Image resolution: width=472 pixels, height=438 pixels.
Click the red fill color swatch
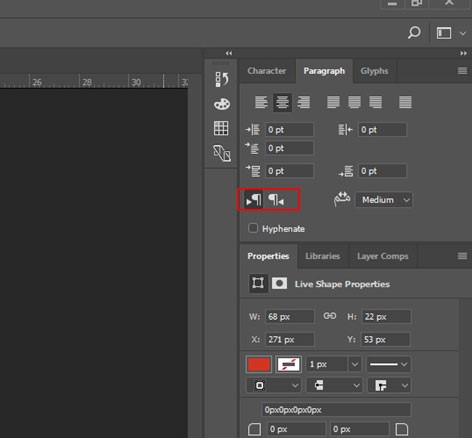pyautogui.click(x=259, y=364)
